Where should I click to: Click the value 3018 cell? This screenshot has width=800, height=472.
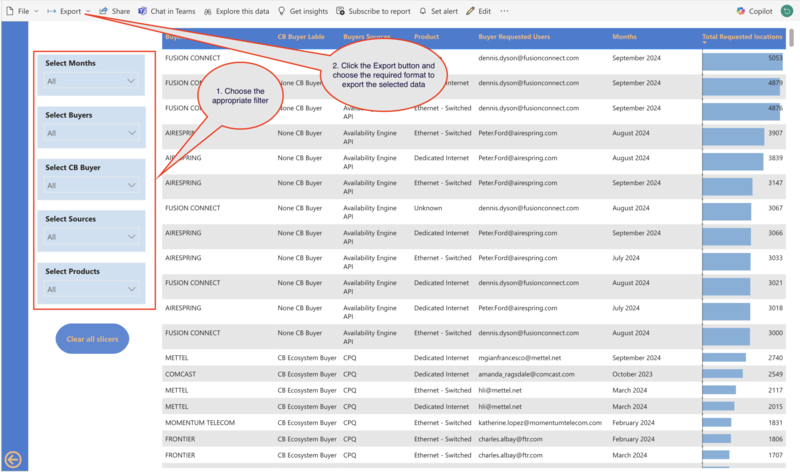(x=776, y=308)
